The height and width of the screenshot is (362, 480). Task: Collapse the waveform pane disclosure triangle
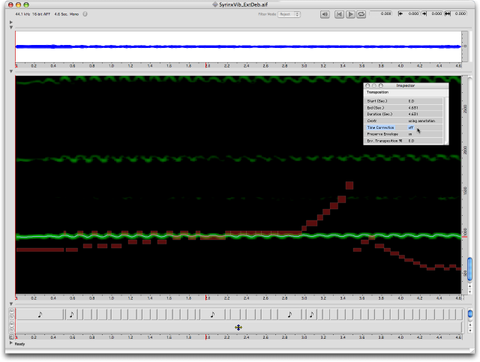click(11, 27)
